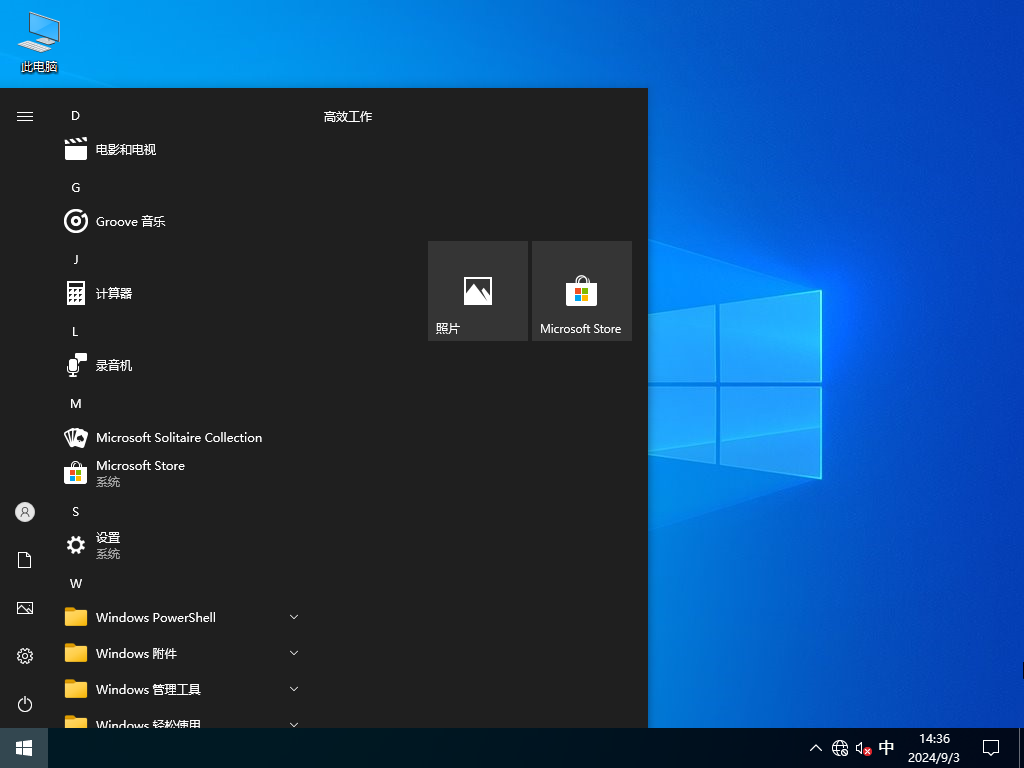1024x768 pixels.
Task: Open the Pictures icon in Start sidebar
Action: click(x=24, y=608)
